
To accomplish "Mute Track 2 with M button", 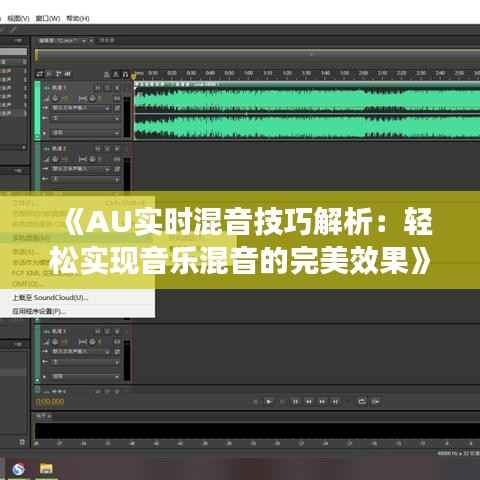I will tap(98, 149).
